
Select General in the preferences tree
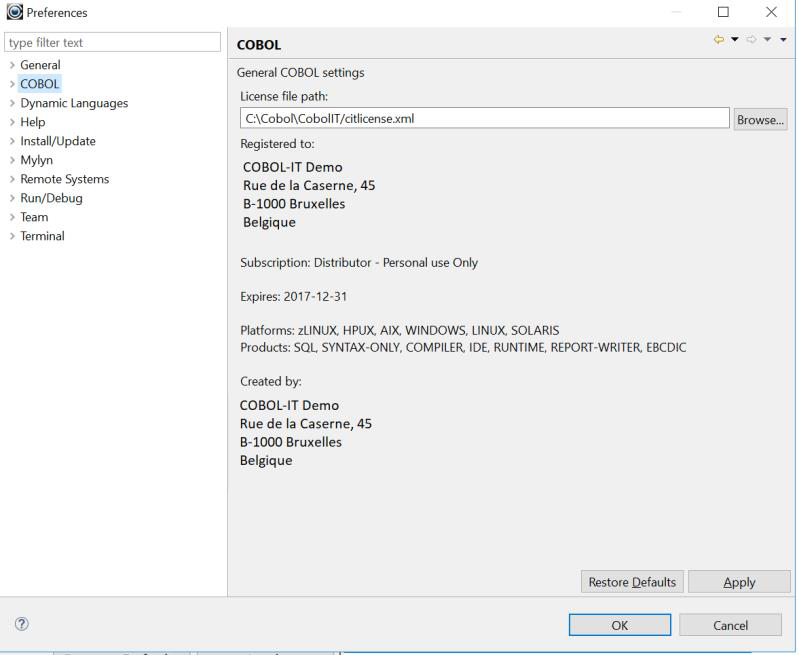click(40, 65)
